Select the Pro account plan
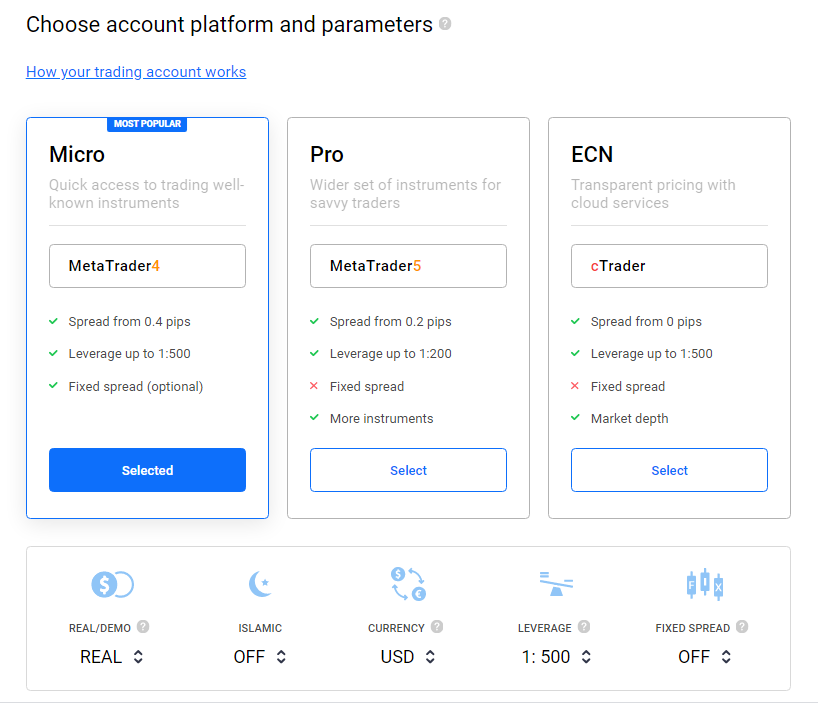The image size is (818, 712). (x=408, y=470)
